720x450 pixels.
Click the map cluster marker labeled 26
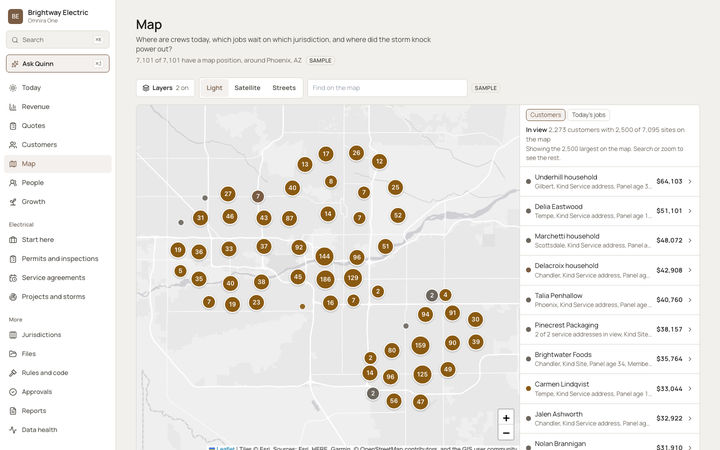click(x=356, y=153)
